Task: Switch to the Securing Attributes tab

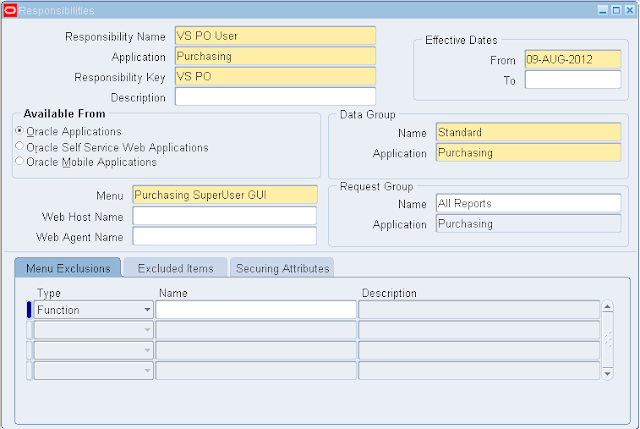Action: tap(282, 268)
